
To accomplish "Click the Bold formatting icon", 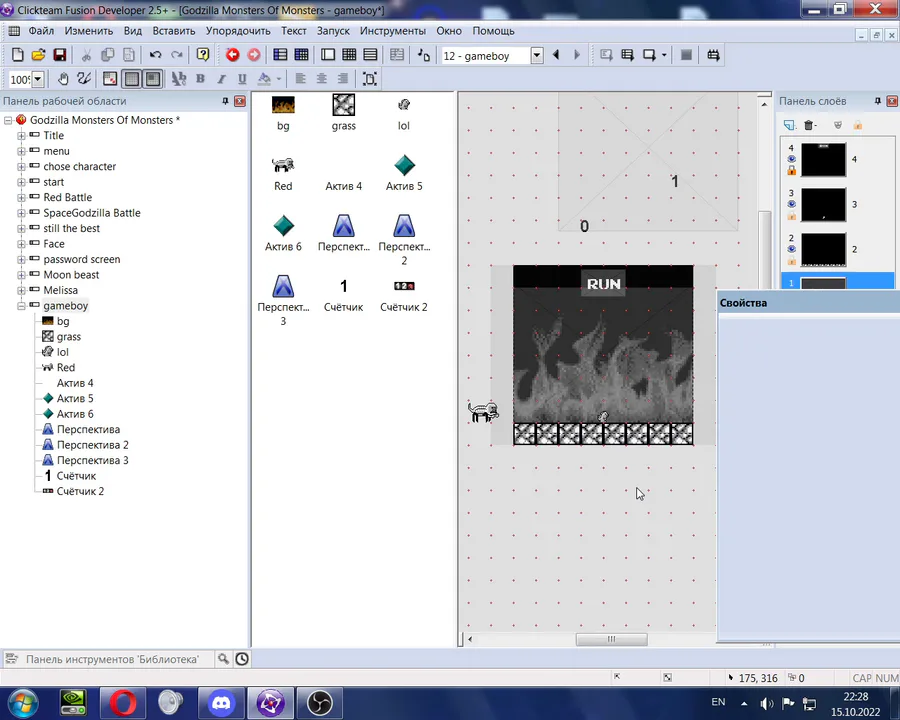I will coord(200,79).
